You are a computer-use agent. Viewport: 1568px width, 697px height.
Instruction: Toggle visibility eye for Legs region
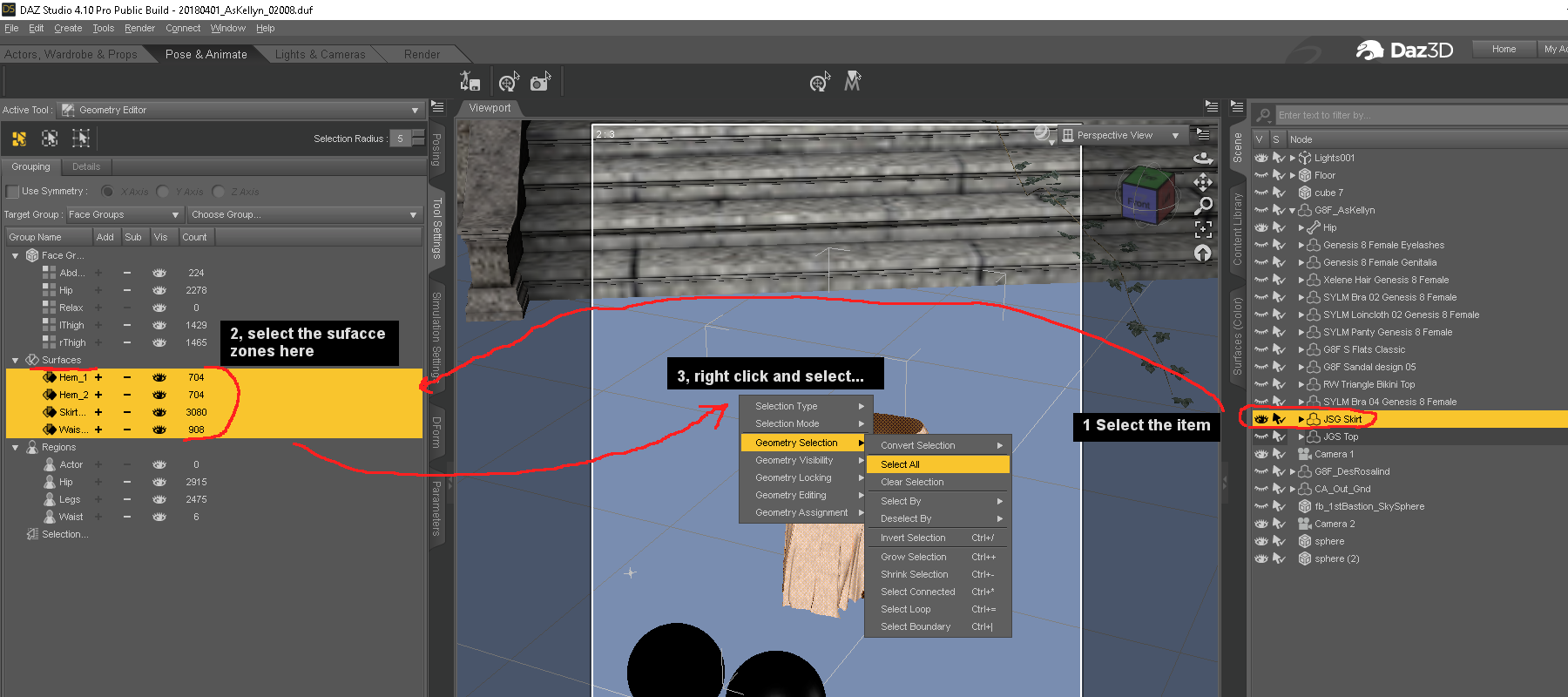tap(159, 499)
